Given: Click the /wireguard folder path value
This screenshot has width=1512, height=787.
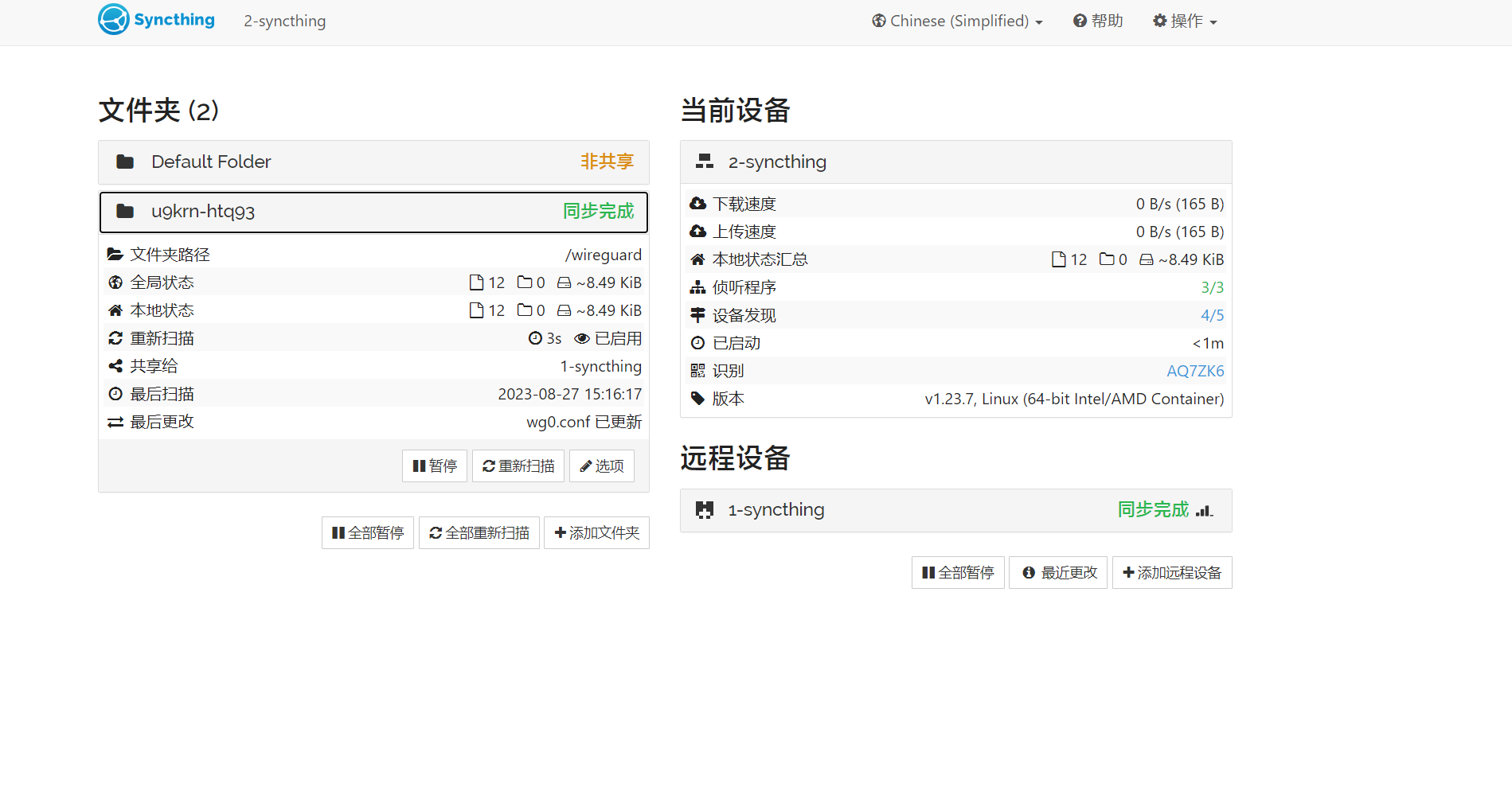Looking at the screenshot, I should [x=604, y=255].
